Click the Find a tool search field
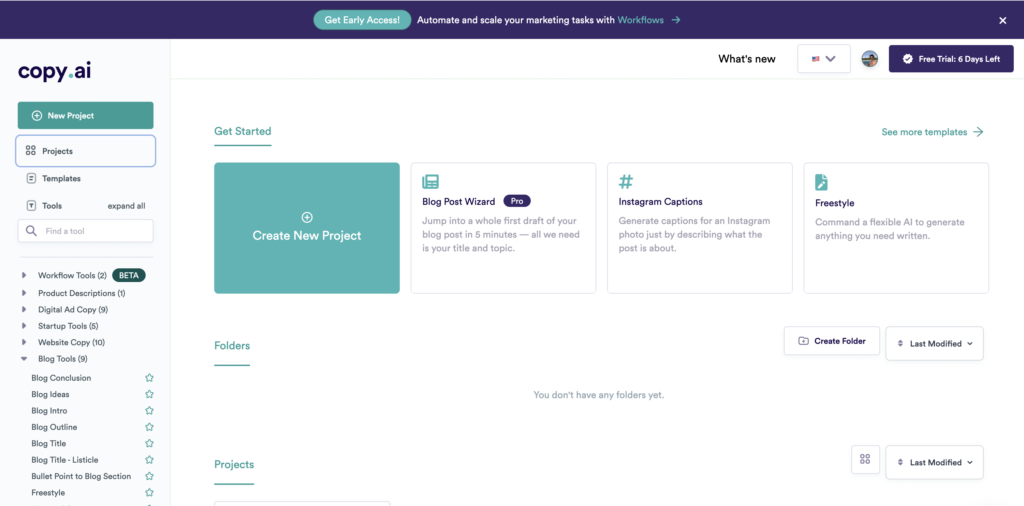Screen dimensions: 1024x506 (x=86, y=231)
